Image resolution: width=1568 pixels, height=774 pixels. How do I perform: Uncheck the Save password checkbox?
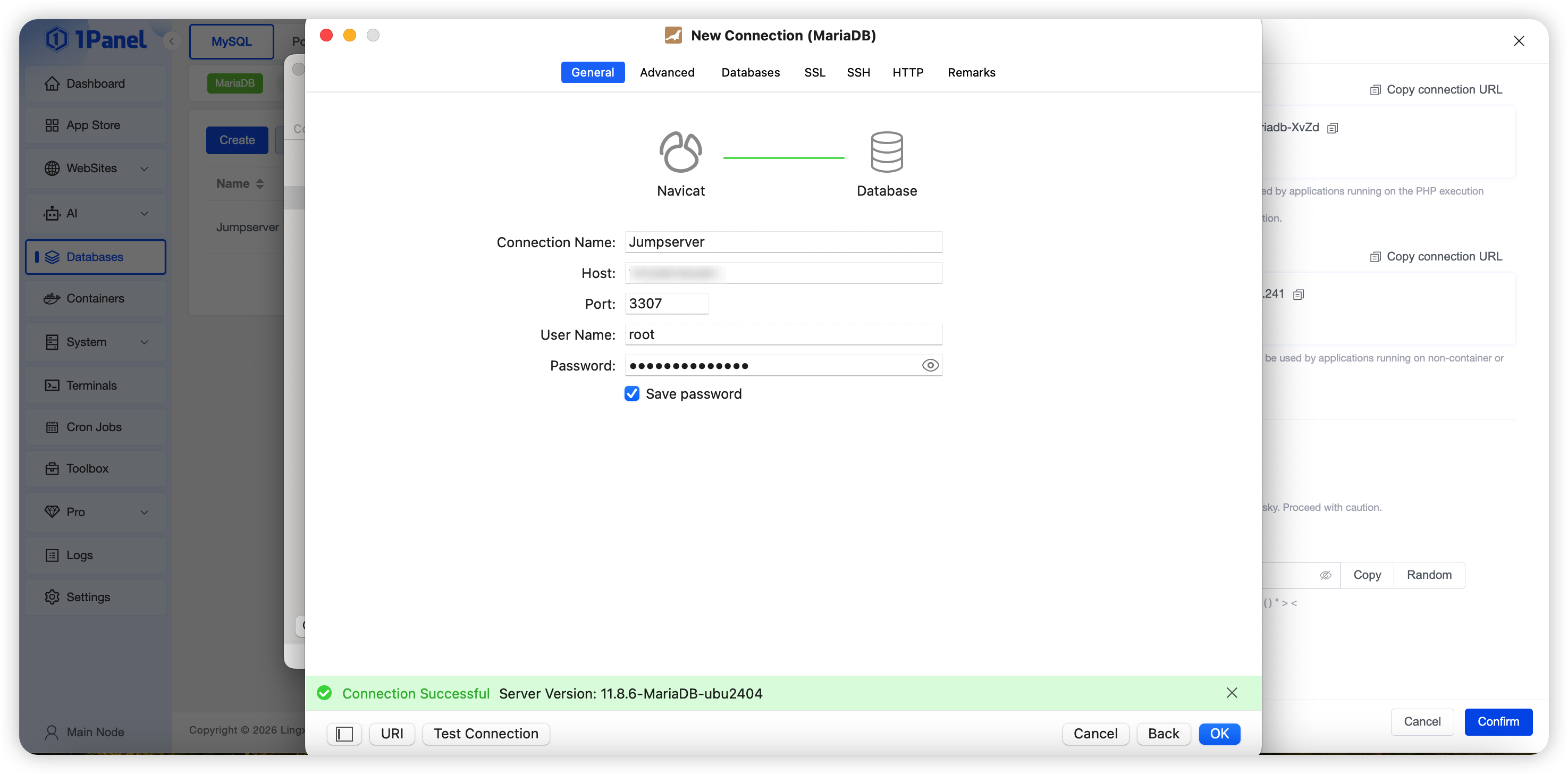(x=632, y=393)
